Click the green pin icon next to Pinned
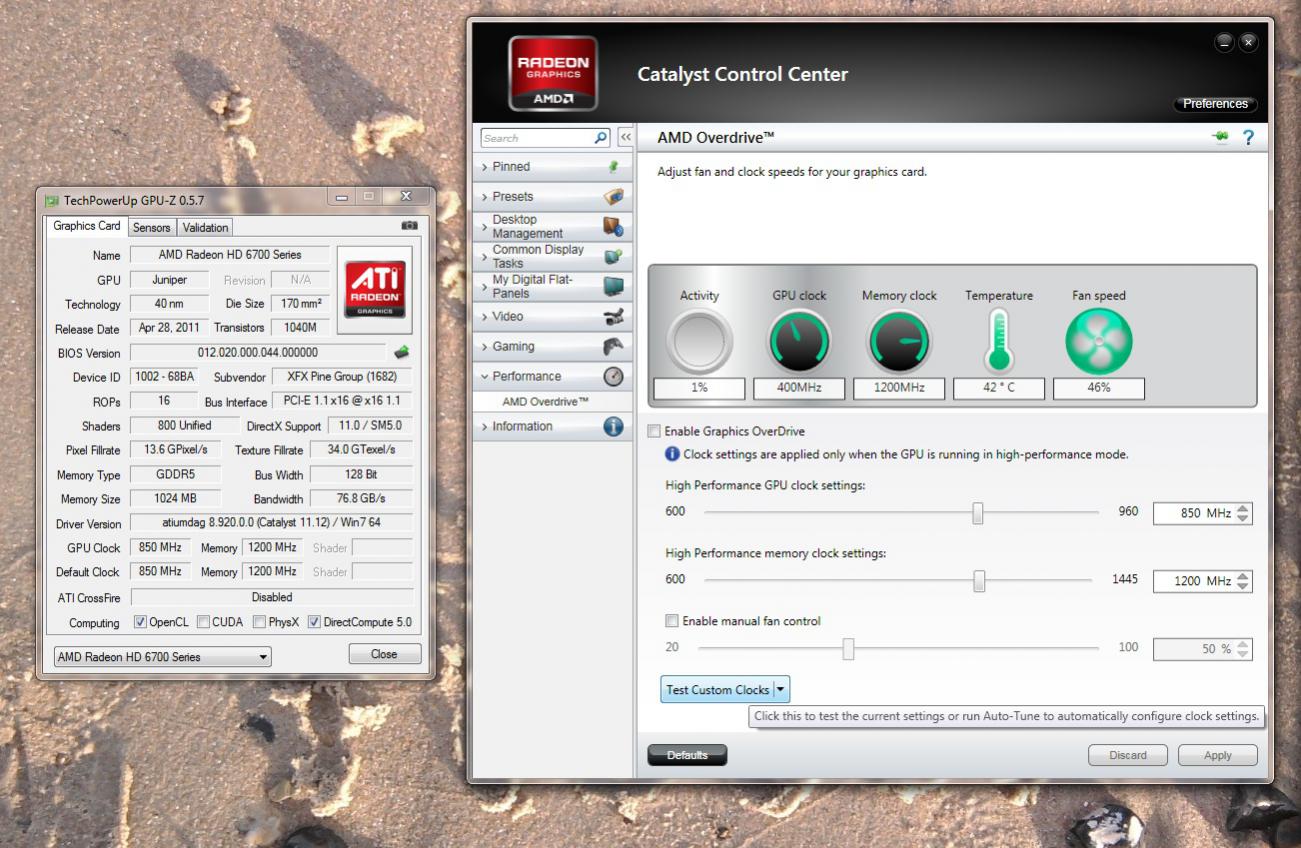 614,167
